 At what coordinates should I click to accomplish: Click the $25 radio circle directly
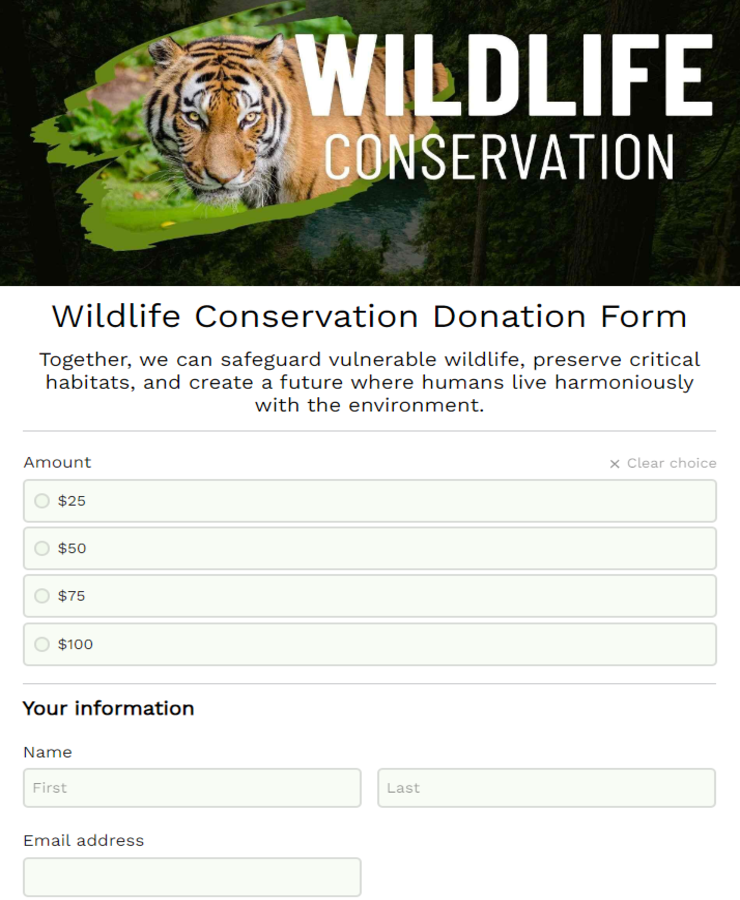click(x=42, y=500)
